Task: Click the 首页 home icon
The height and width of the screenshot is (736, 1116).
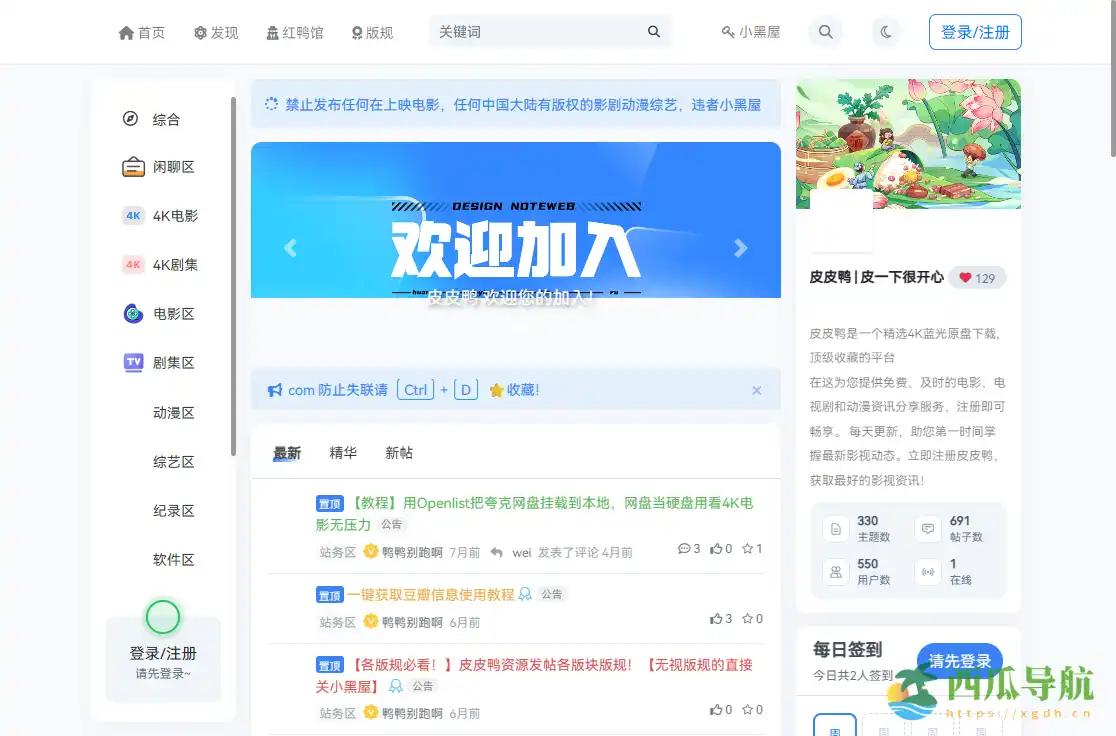Action: pyautogui.click(x=124, y=31)
